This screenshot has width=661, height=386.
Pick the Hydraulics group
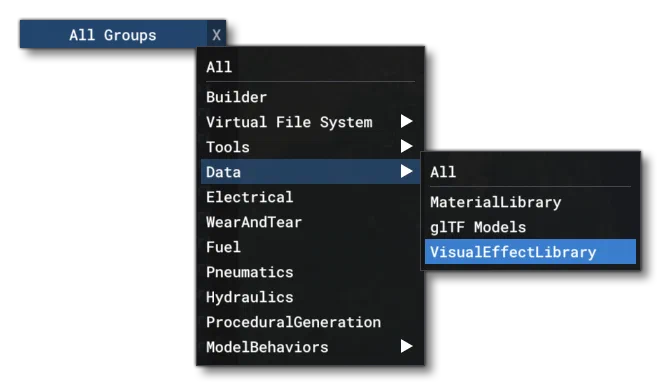[310, 297]
